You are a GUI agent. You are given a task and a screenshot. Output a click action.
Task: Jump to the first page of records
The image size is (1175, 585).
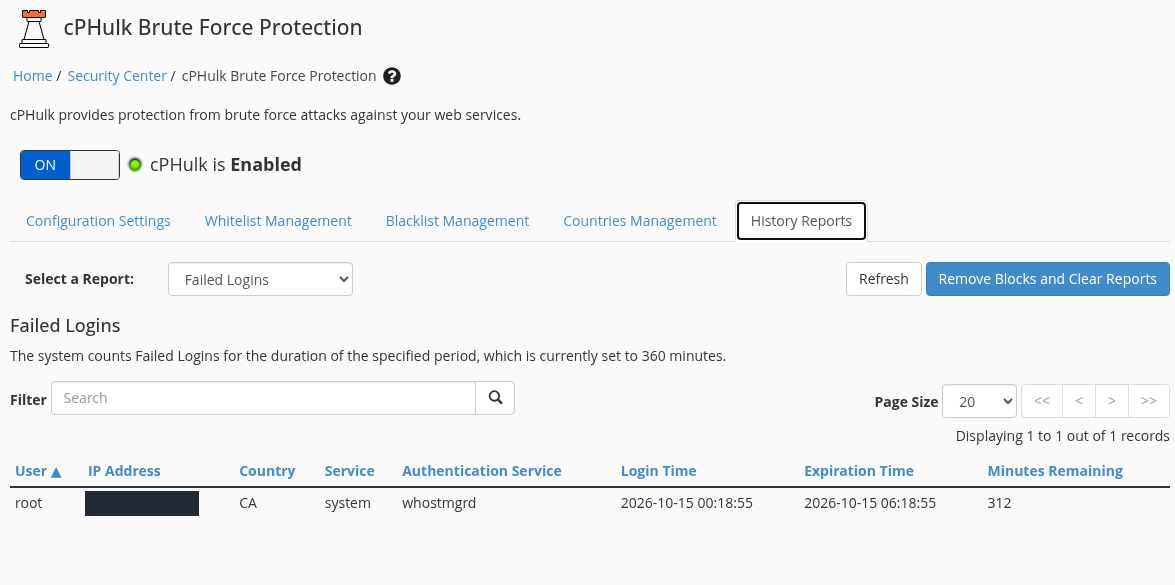point(1042,401)
